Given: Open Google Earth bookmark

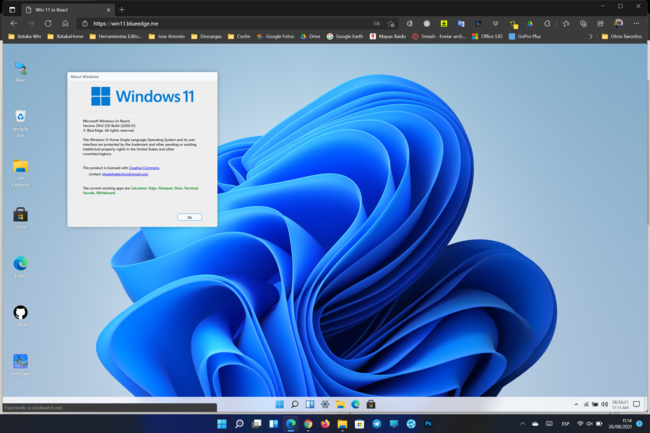Looking at the screenshot, I should 345,36.
